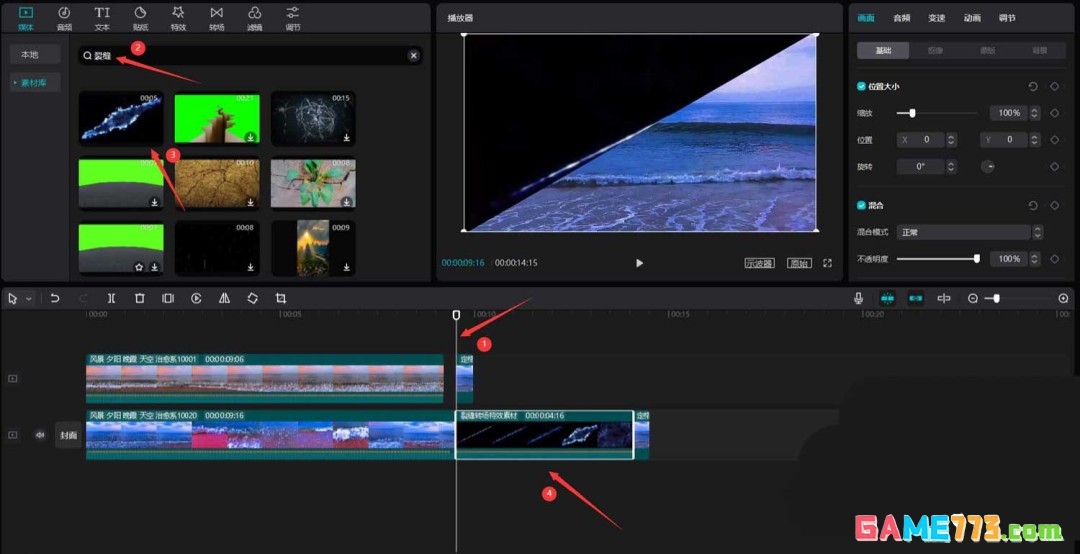Toggle the 混合 checkbox
The width and height of the screenshot is (1080, 554).
click(862, 205)
